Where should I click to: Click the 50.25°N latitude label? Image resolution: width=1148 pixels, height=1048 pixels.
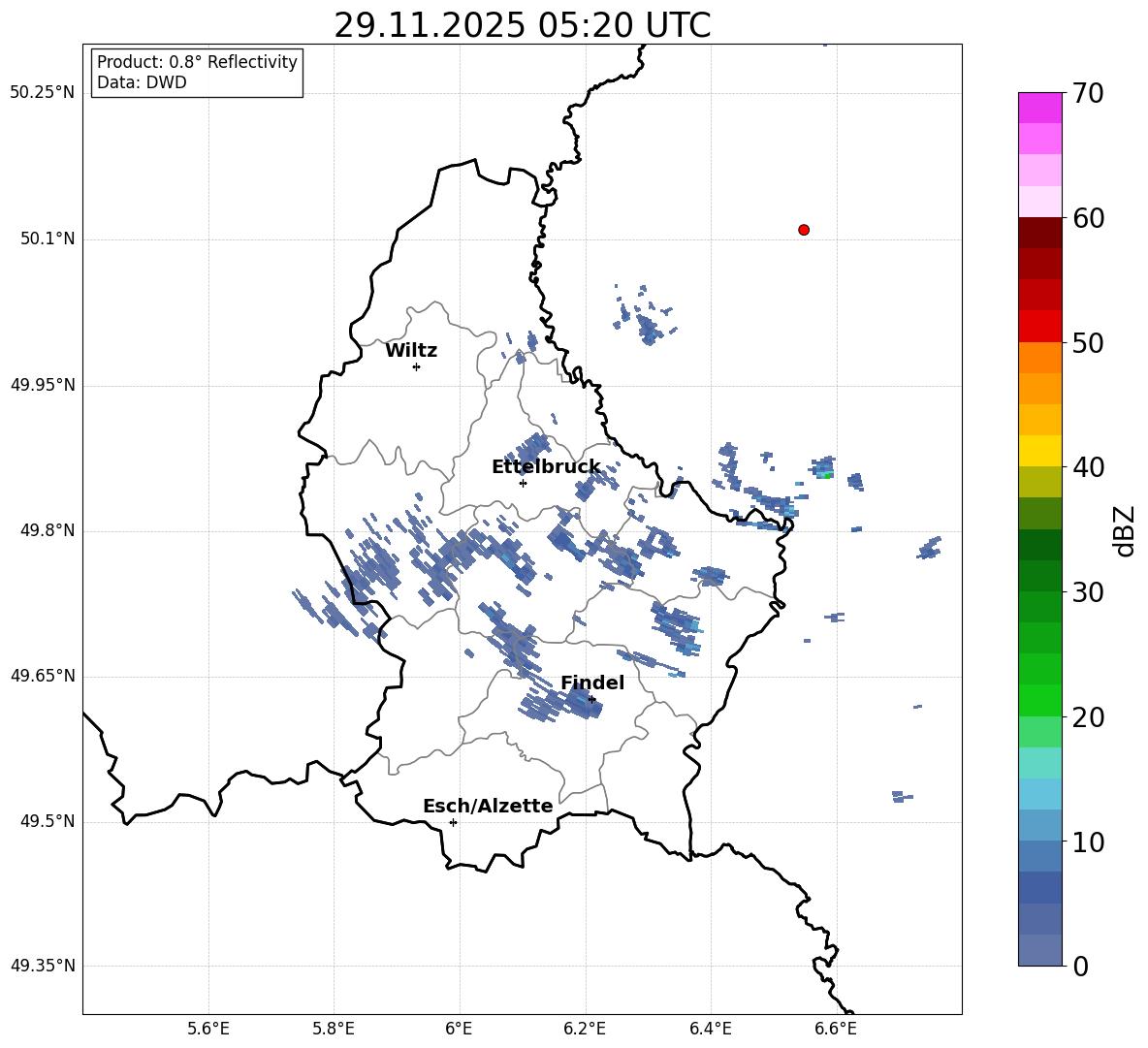pos(42,93)
